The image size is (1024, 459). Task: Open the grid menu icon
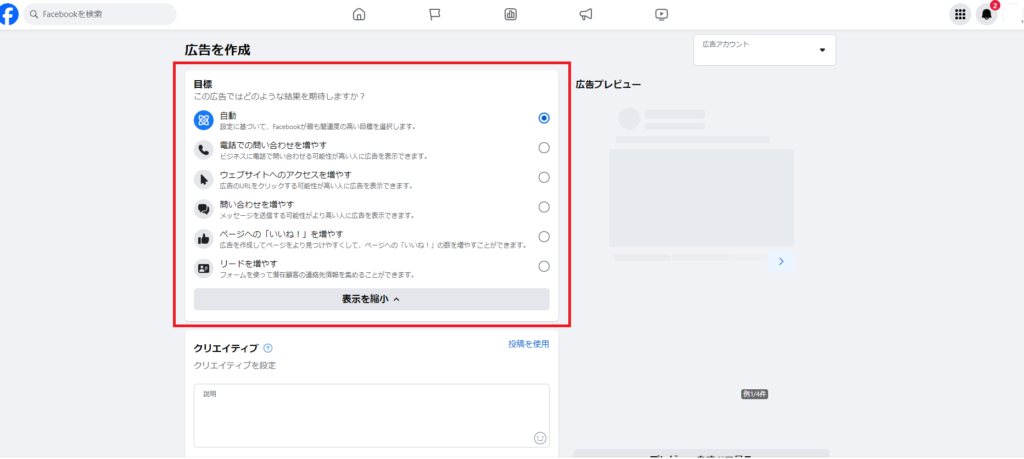(x=960, y=14)
